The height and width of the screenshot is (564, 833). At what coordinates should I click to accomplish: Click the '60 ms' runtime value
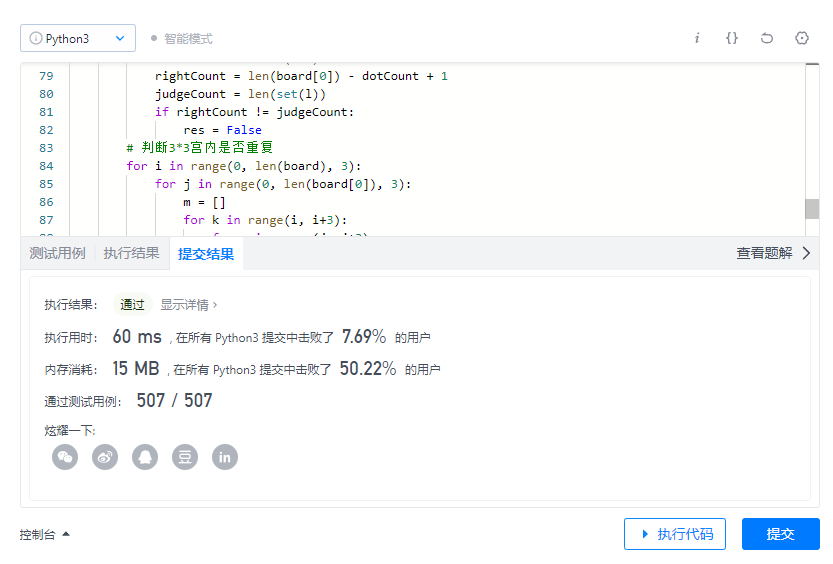point(137,337)
